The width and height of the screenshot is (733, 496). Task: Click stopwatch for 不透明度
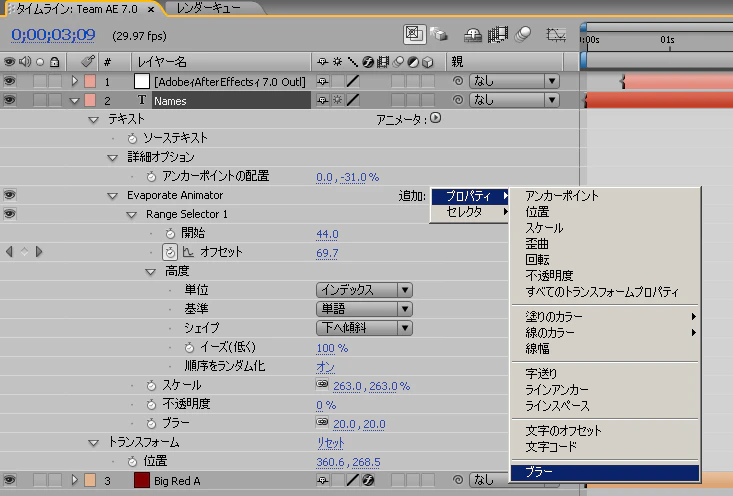click(151, 404)
